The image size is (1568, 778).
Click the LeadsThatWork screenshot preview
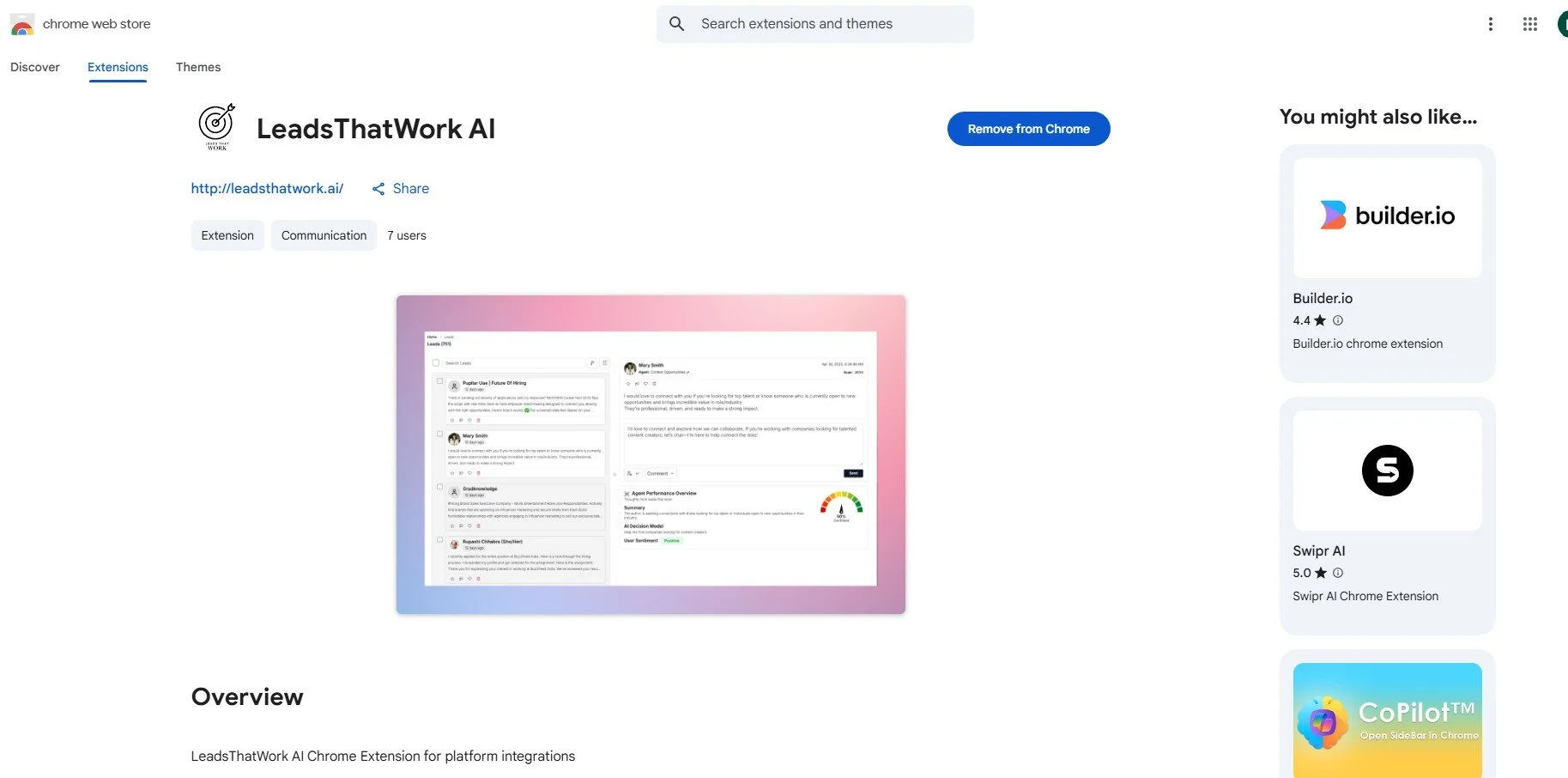651,454
